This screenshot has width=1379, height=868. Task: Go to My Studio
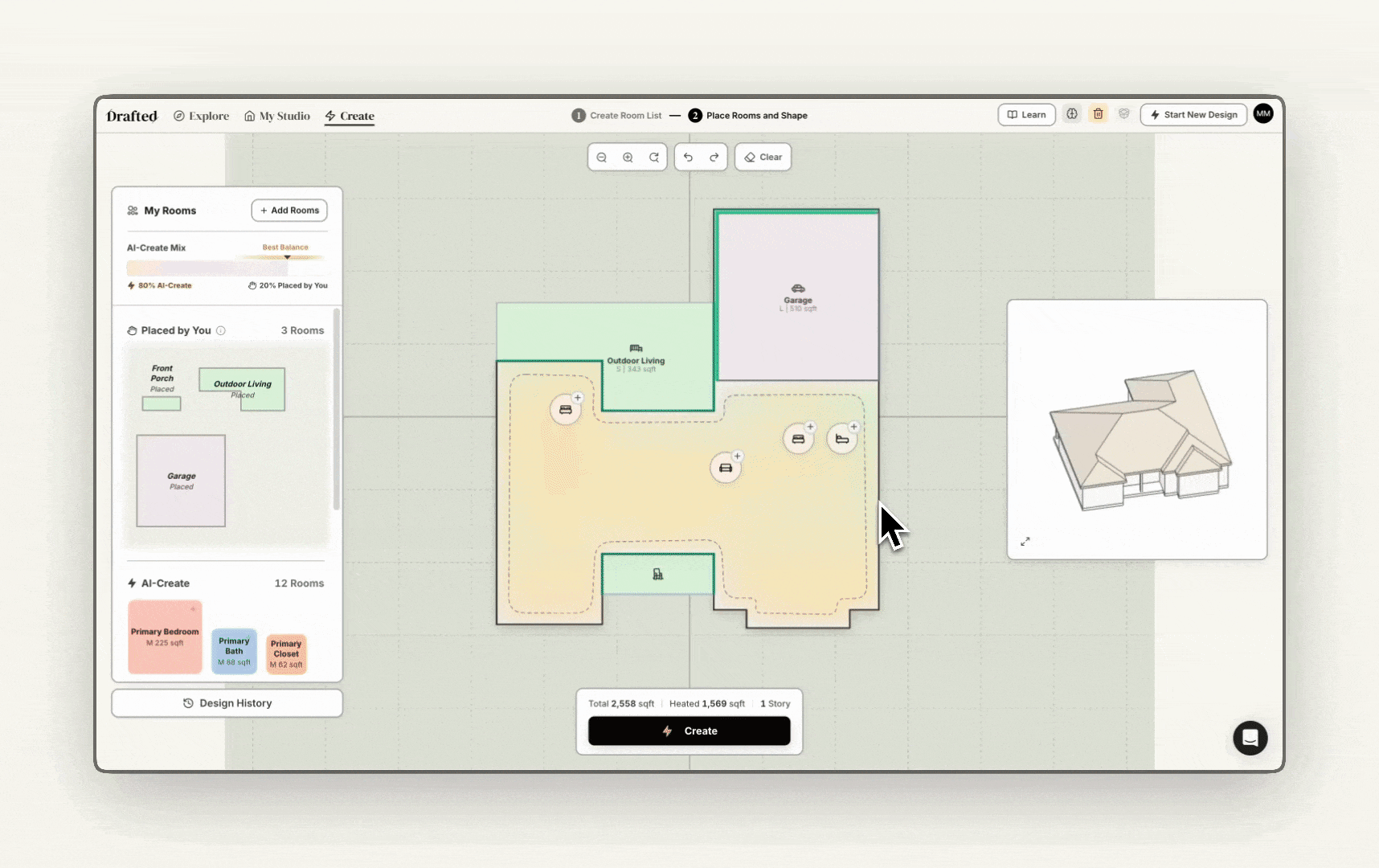pyautogui.click(x=277, y=116)
